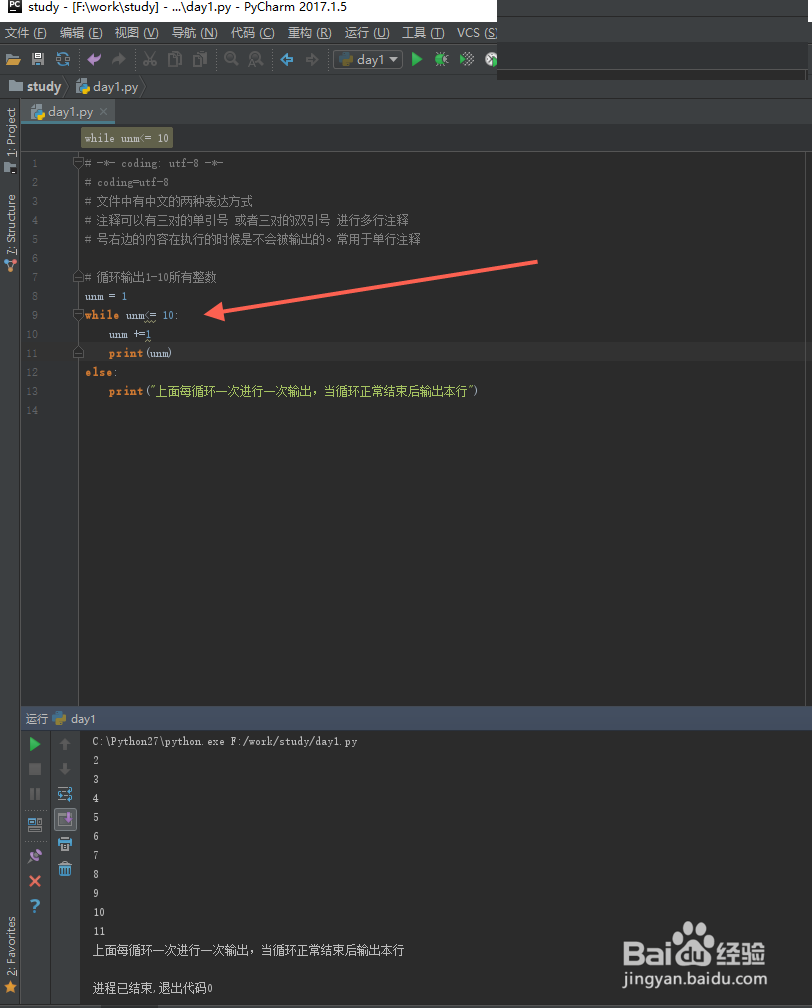
Task: Toggle soft-wrap in the Run console
Action: 65,794
